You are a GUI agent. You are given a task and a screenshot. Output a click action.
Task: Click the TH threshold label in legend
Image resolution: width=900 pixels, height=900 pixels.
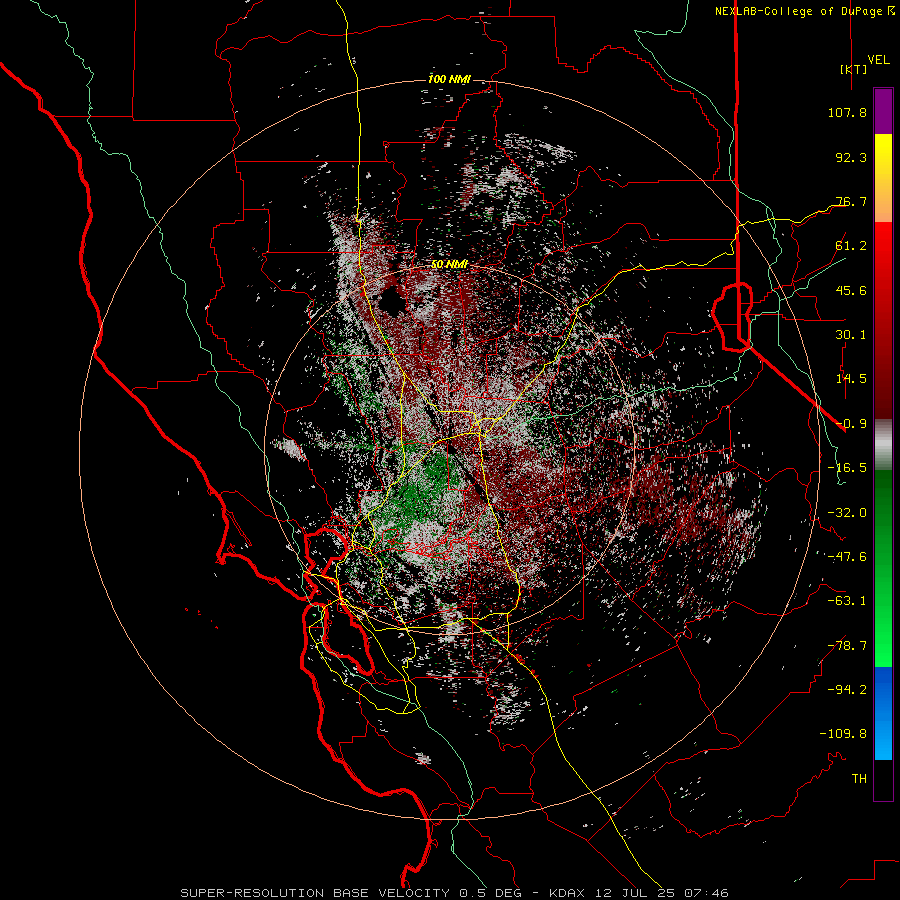click(859, 779)
